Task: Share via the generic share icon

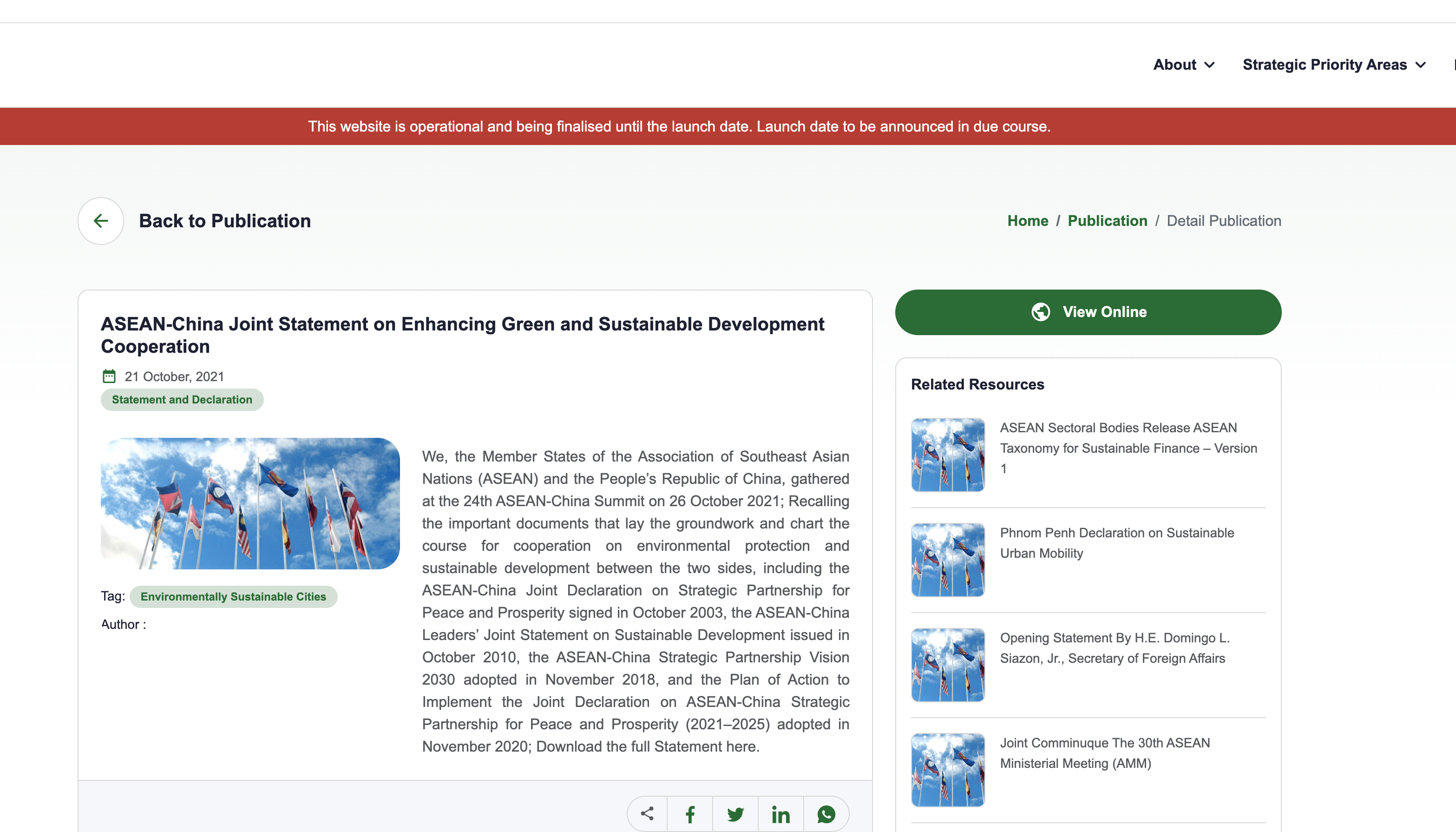Action: pos(647,814)
